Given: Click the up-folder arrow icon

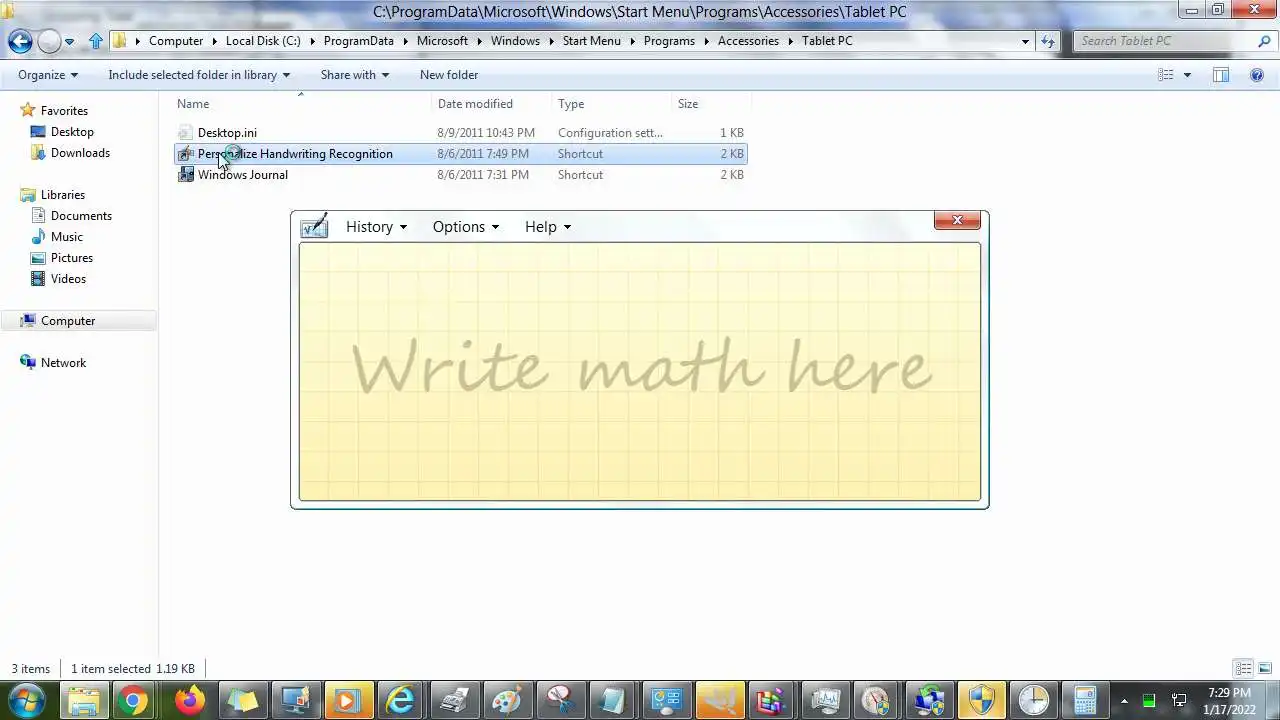Looking at the screenshot, I should click(96, 41).
